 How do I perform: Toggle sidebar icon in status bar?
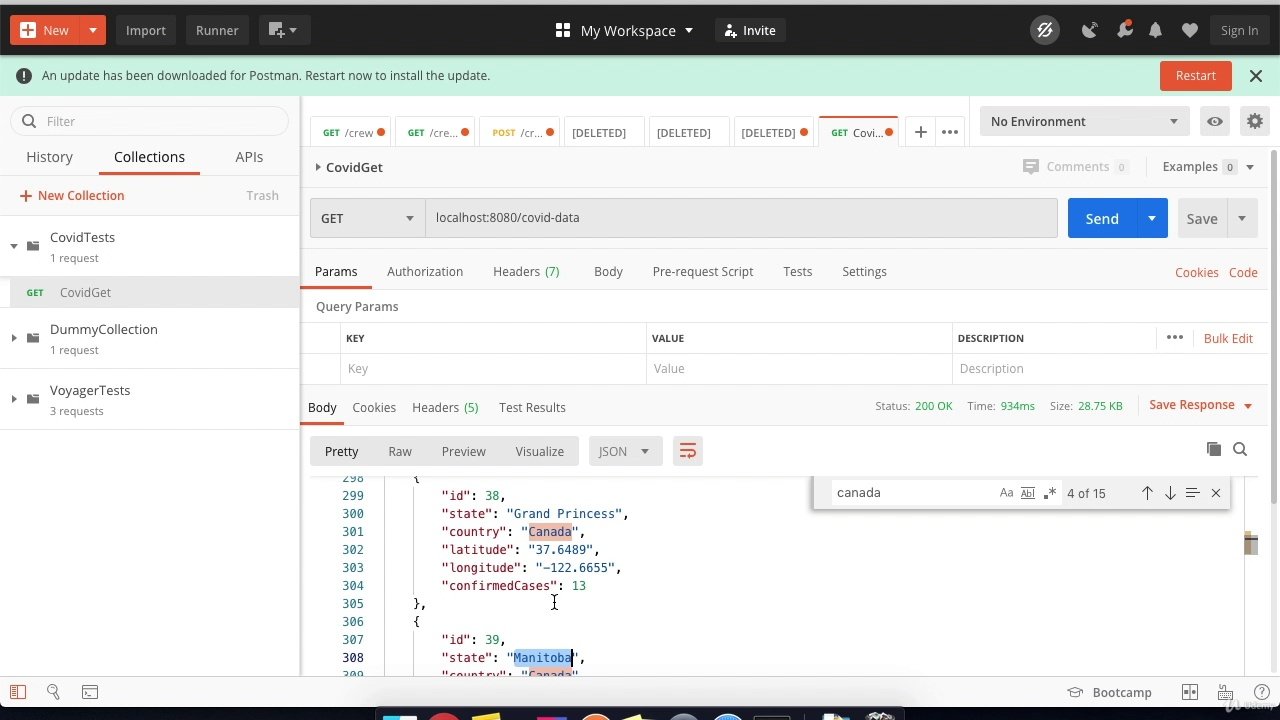coord(18,691)
